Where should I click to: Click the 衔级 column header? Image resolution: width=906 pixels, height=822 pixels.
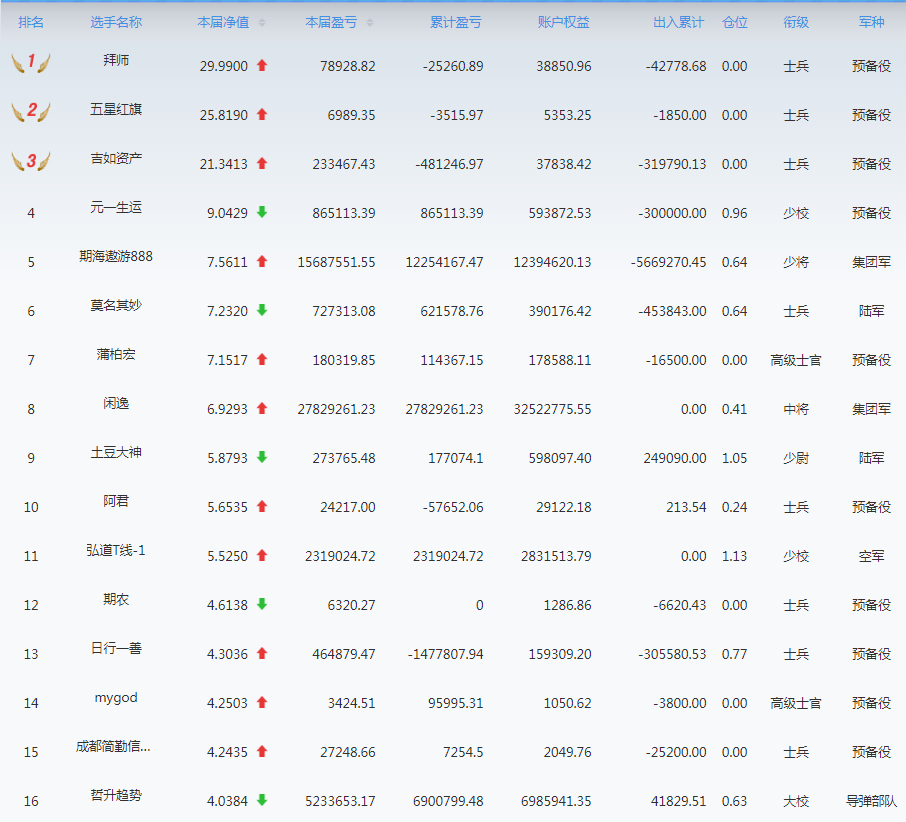coord(796,23)
